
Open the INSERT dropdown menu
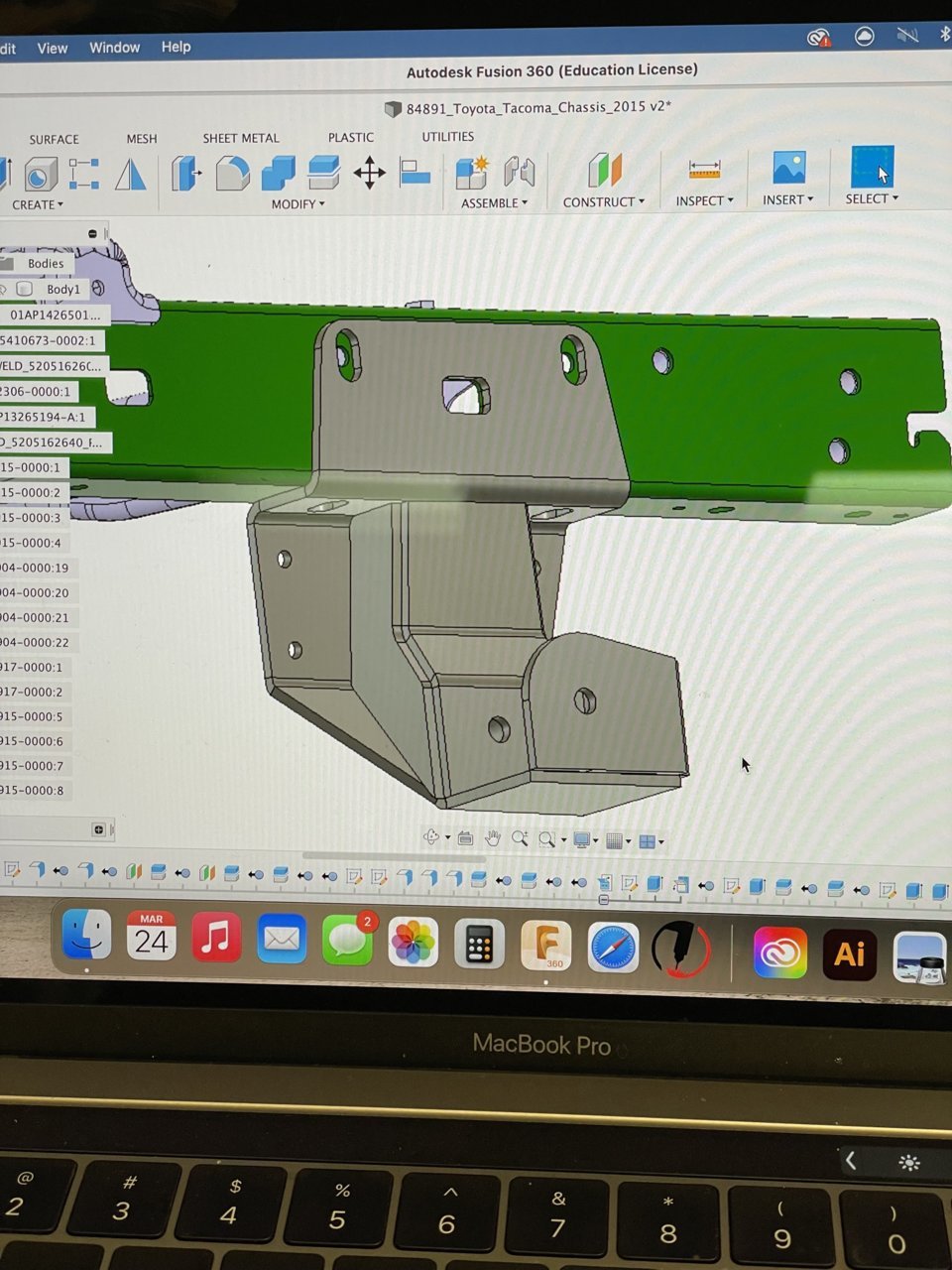[788, 199]
